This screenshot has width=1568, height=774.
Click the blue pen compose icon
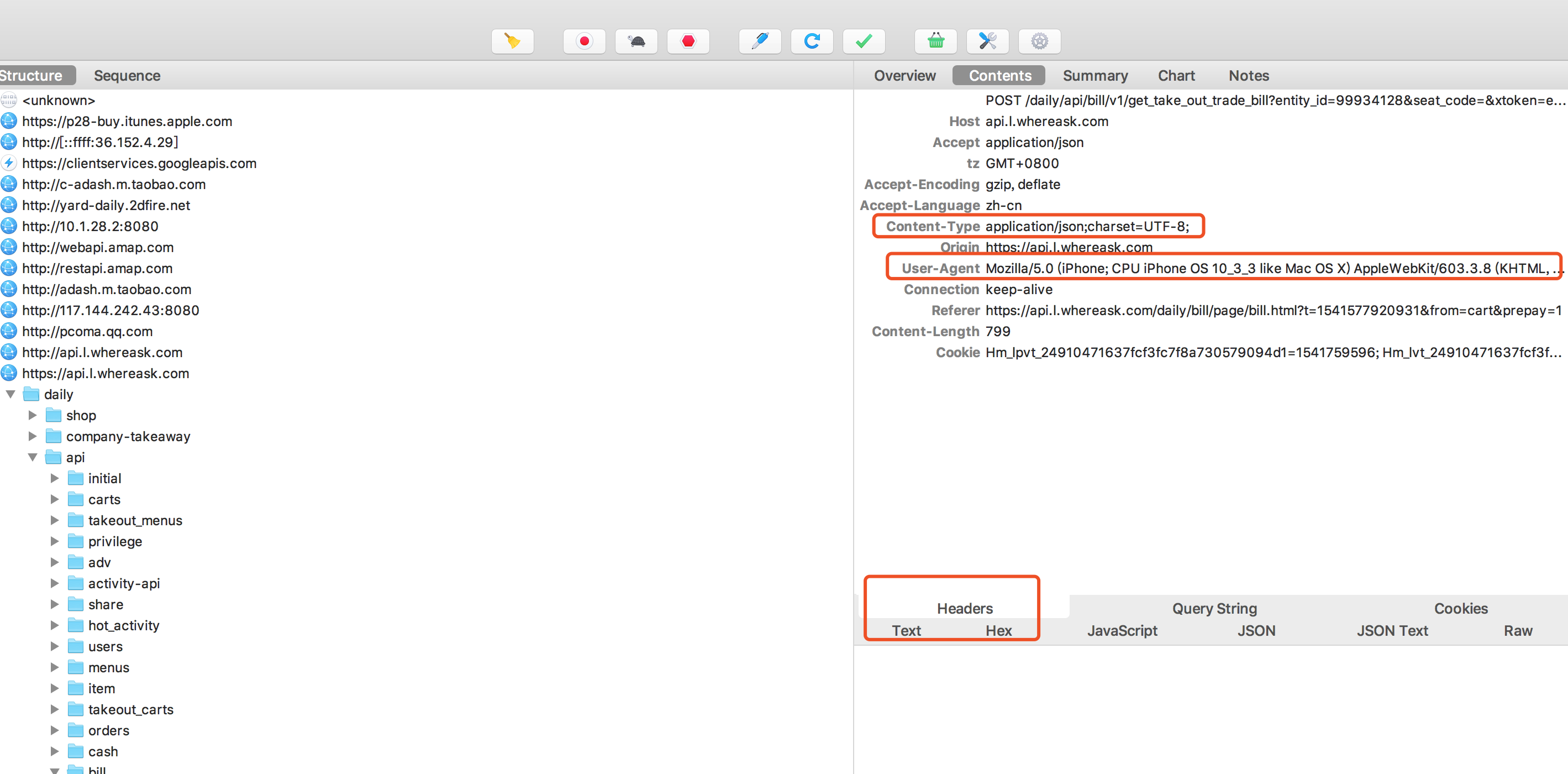click(760, 41)
